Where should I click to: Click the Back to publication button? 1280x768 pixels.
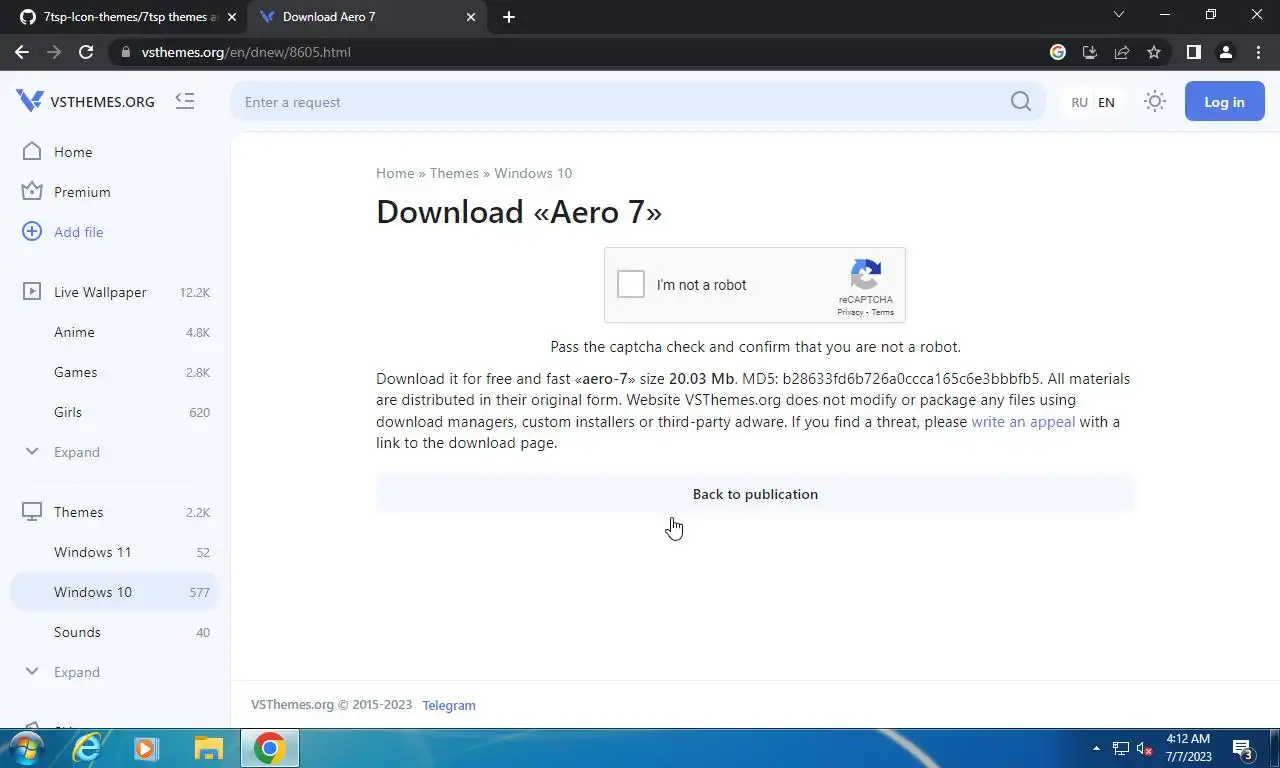coord(755,494)
